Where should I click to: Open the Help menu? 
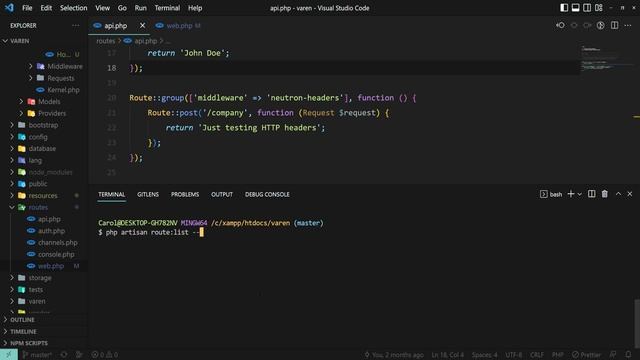[195, 8]
